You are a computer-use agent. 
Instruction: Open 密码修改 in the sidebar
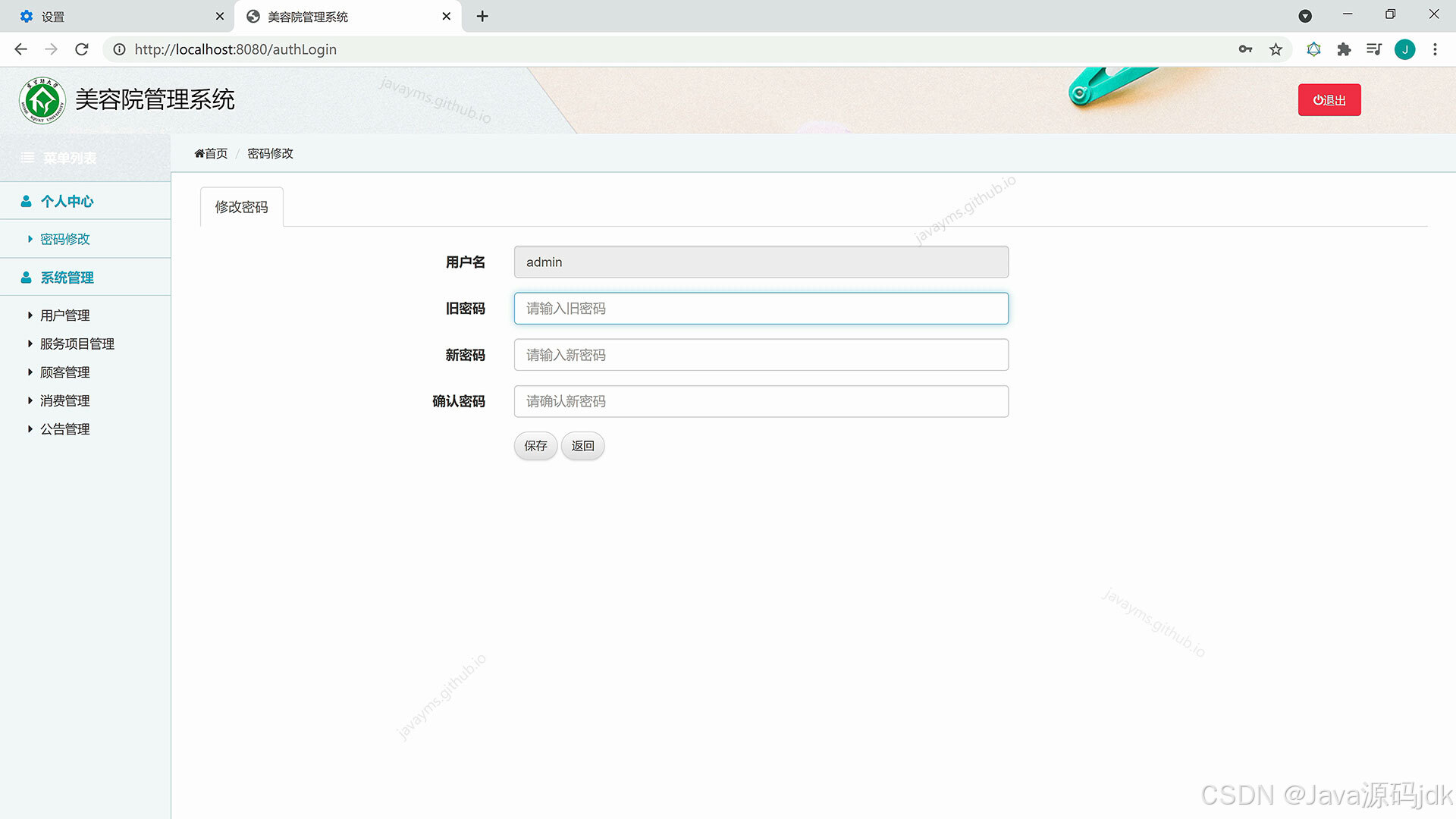tap(64, 239)
